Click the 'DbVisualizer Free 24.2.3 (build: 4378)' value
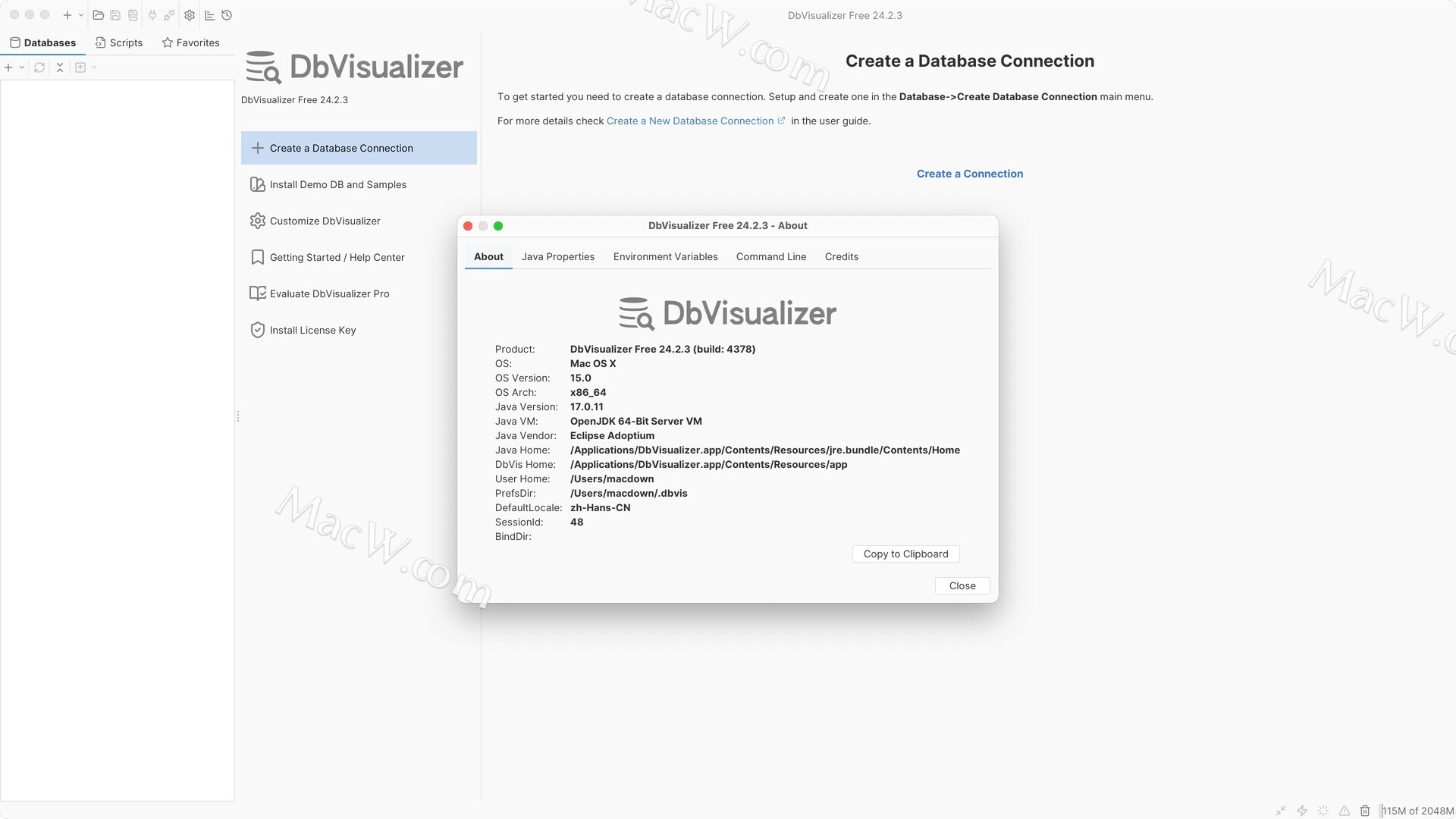1456x819 pixels. pyautogui.click(x=663, y=349)
